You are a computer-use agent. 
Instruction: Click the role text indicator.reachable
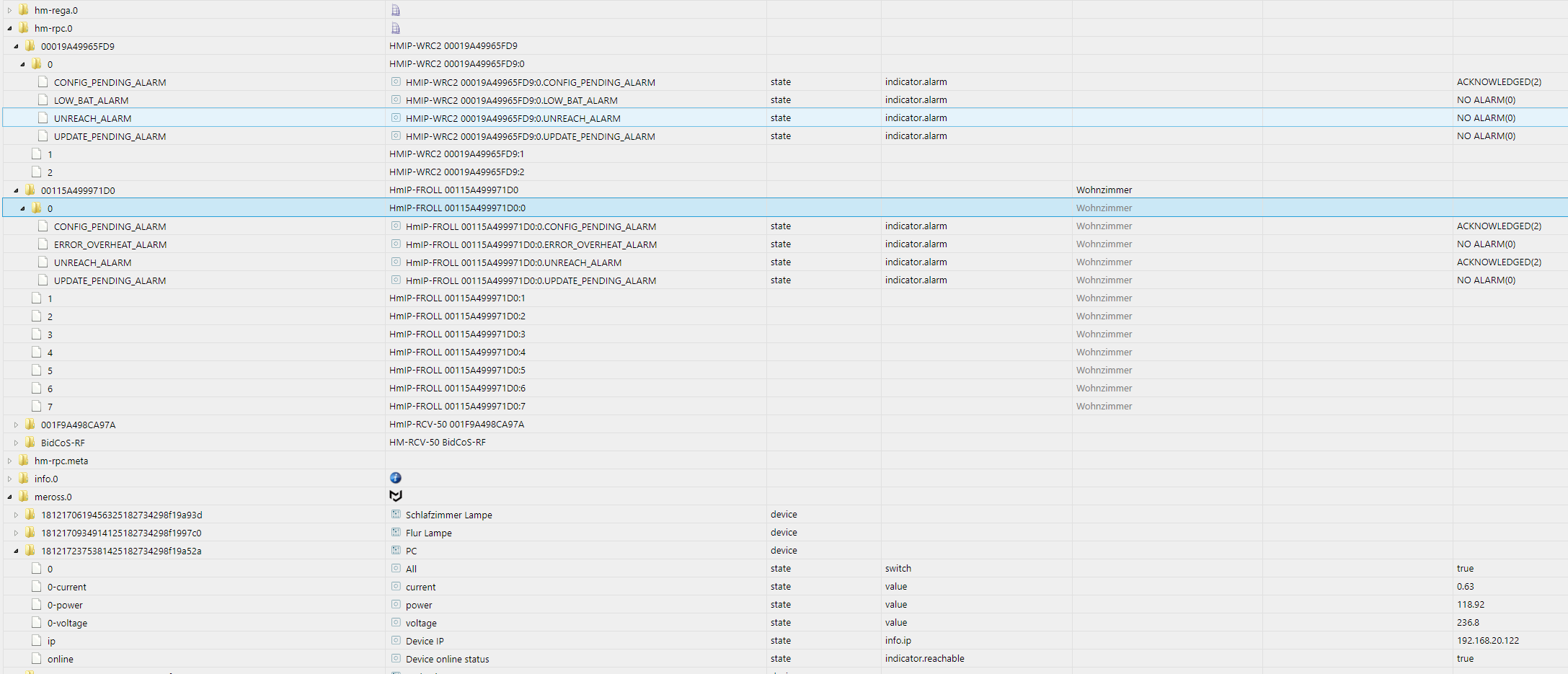925,658
